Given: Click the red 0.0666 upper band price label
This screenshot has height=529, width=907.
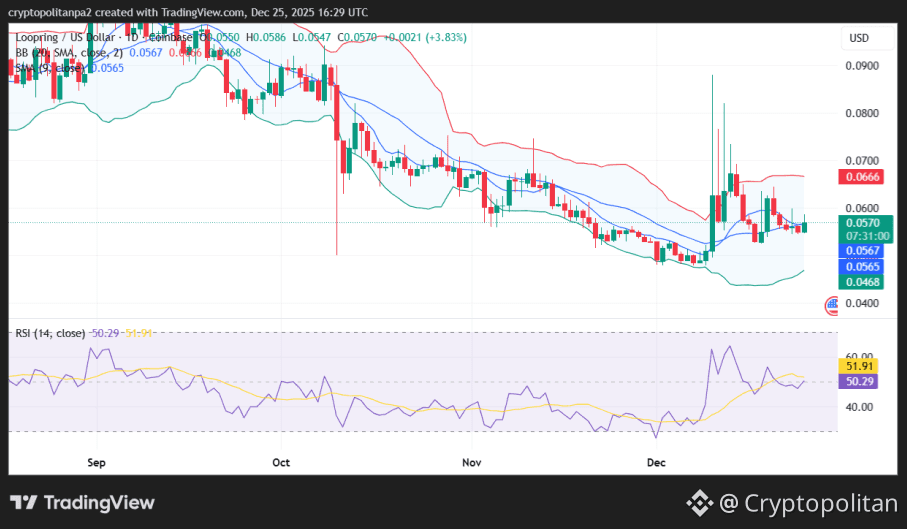Looking at the screenshot, I should [861, 177].
